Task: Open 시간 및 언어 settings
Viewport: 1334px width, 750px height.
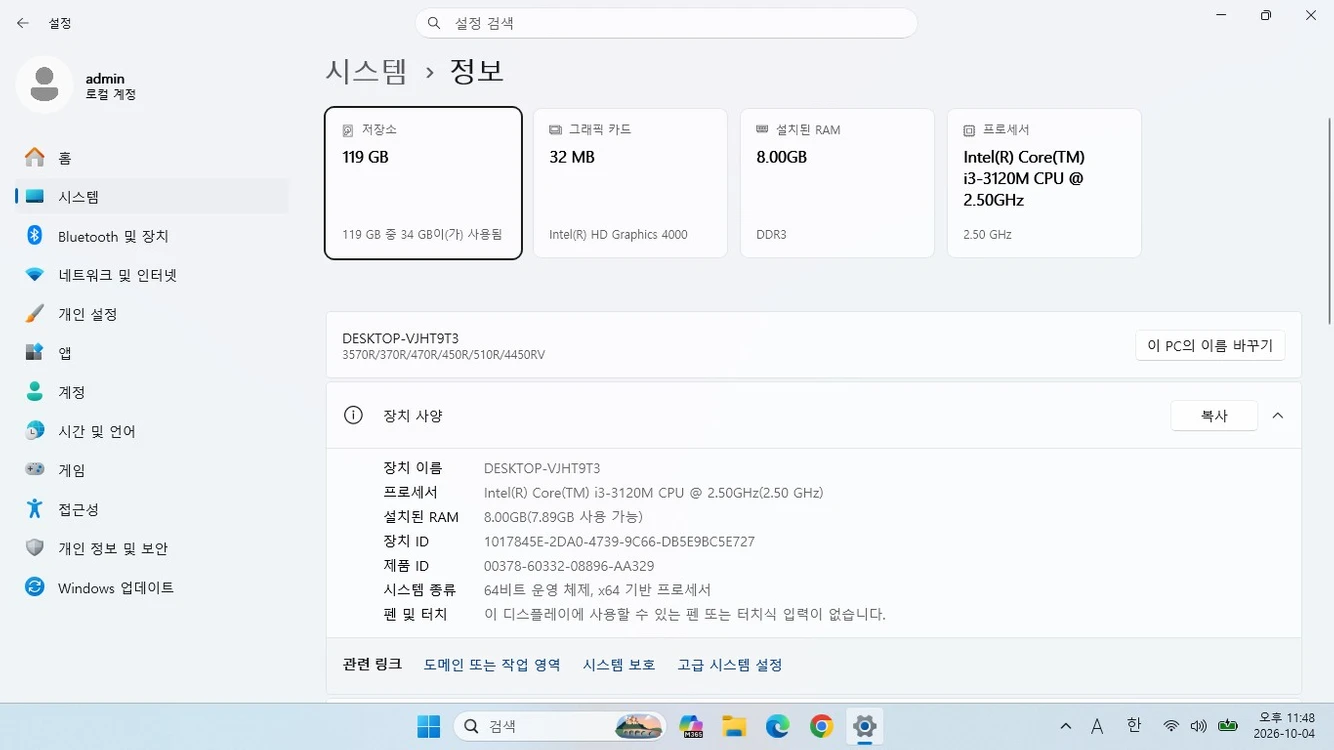Action: [x=152, y=431]
